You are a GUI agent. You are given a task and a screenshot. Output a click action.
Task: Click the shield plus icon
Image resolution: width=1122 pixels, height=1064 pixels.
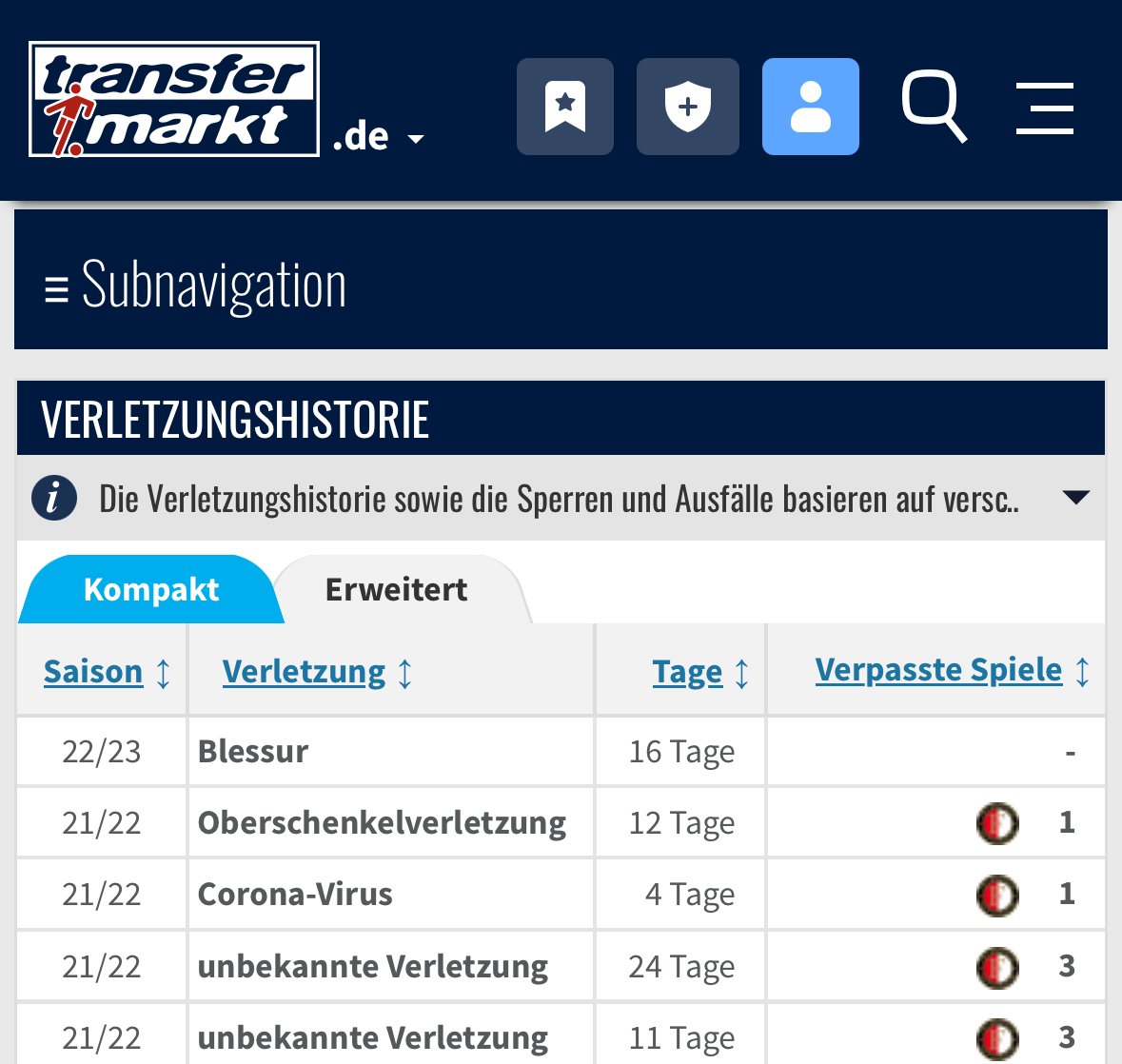(x=688, y=106)
